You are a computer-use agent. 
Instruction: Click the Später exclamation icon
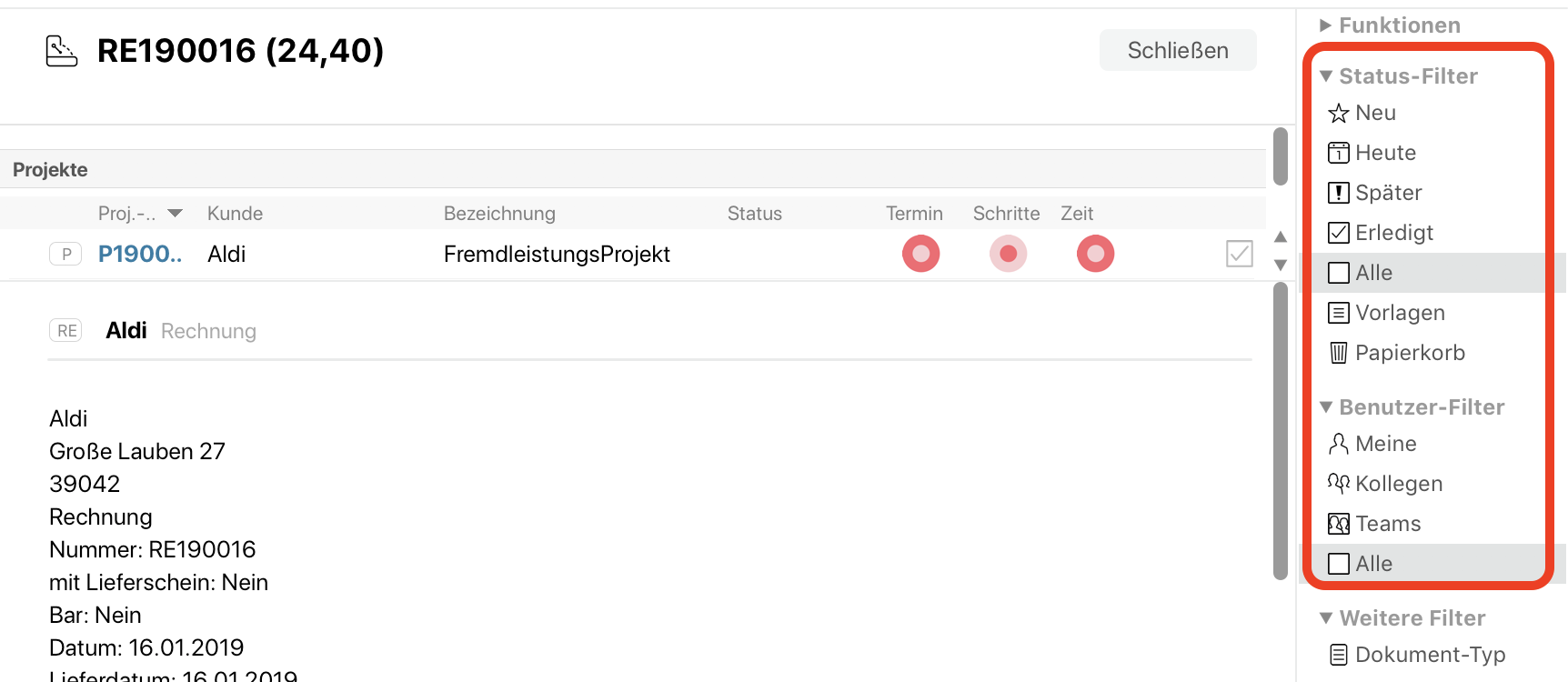pyautogui.click(x=1338, y=193)
